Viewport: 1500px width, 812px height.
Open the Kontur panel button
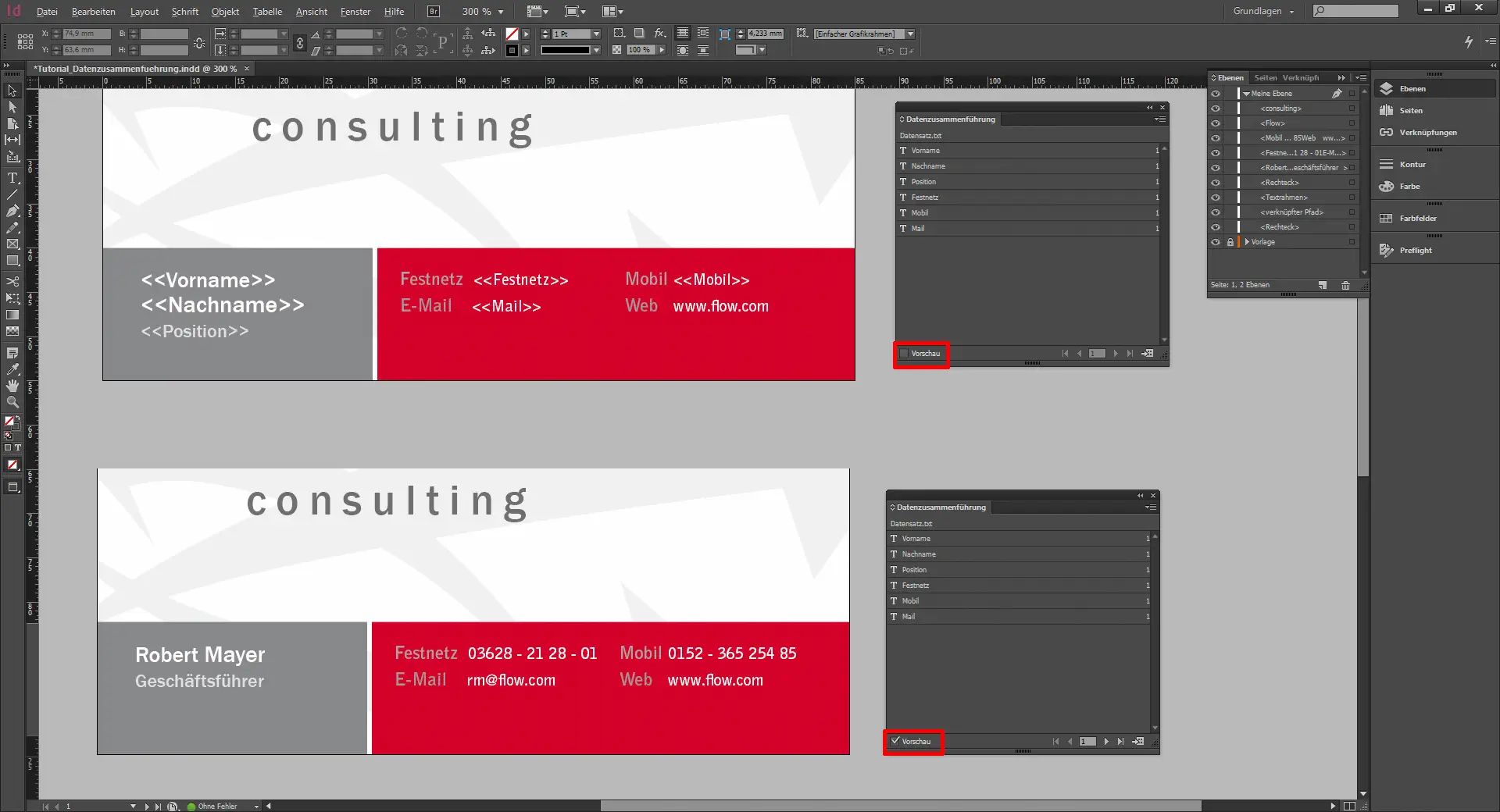point(1412,165)
